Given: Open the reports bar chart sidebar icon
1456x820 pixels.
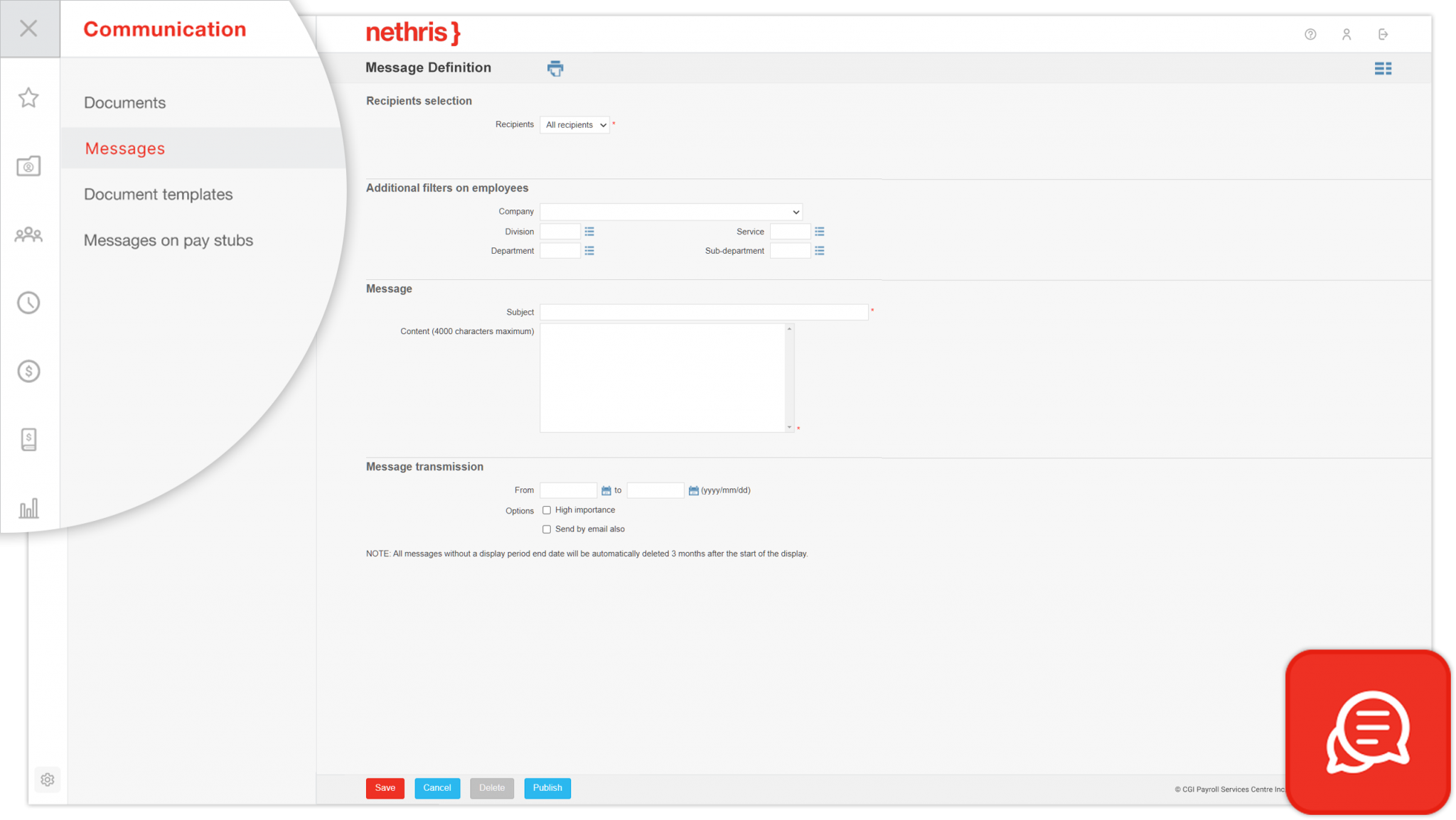Looking at the screenshot, I should coord(28,507).
